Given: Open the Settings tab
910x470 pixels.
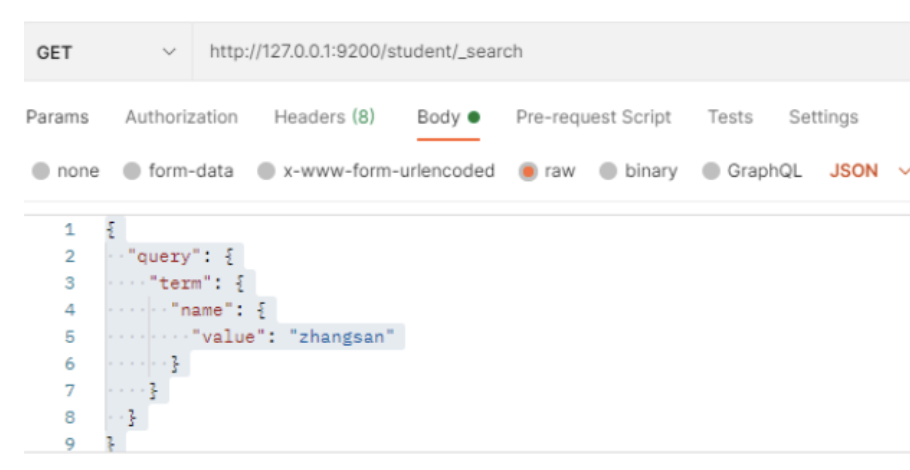Looking at the screenshot, I should (823, 117).
